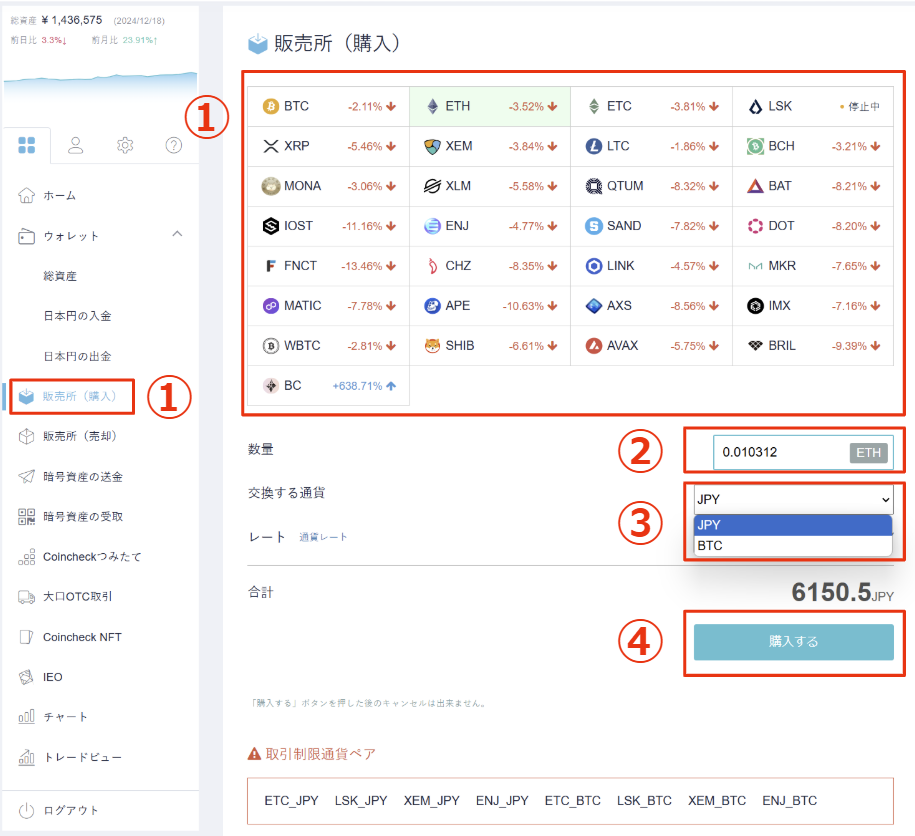Open 日本円の入金 page

[x=77, y=316]
